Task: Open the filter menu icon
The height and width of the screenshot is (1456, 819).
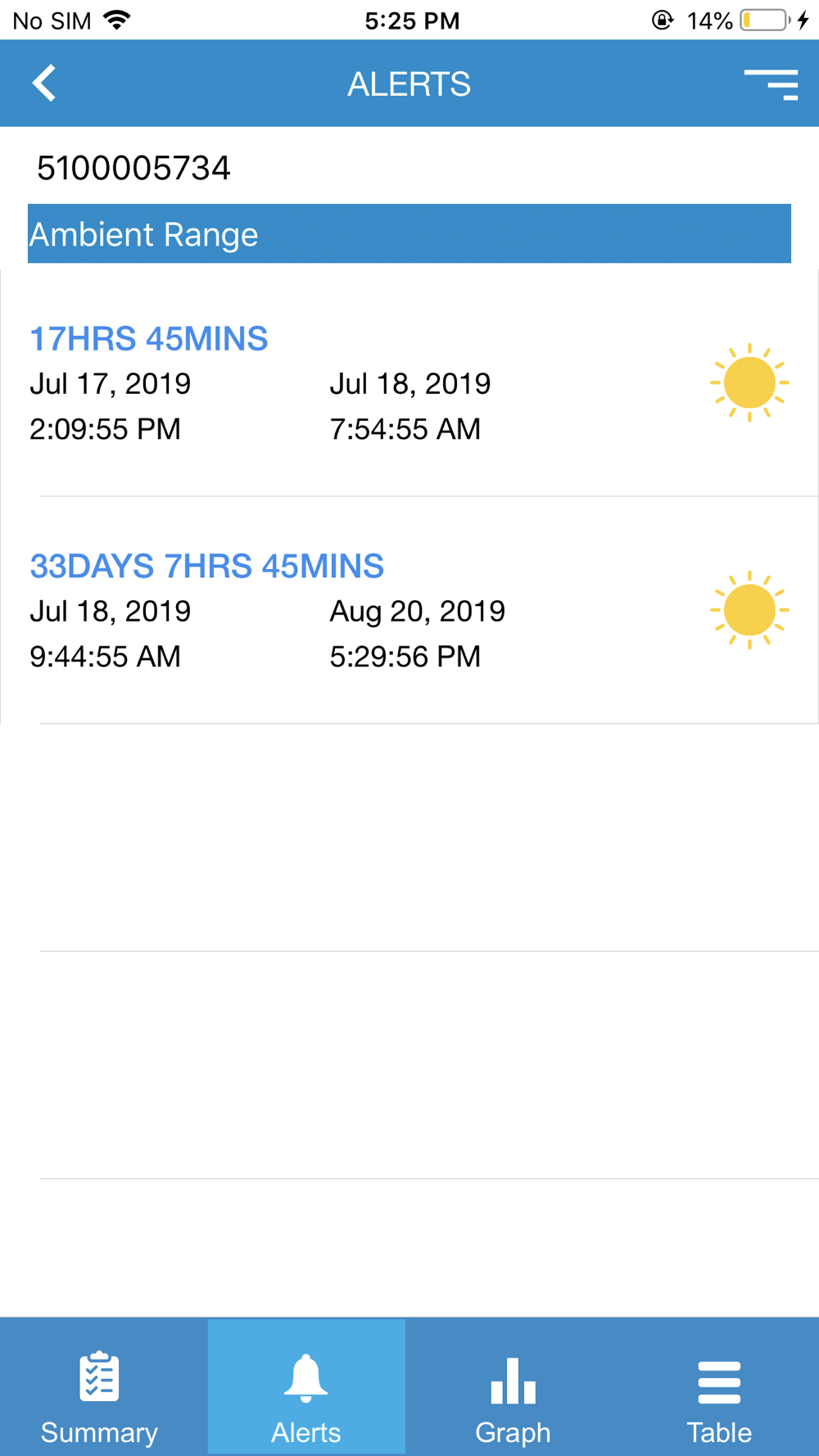Action: 771,84
